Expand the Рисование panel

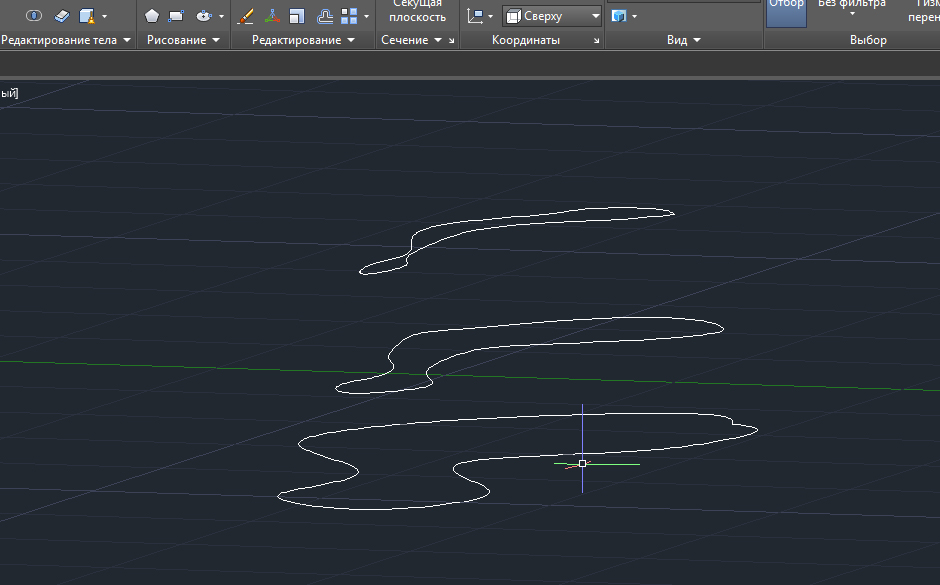click(183, 40)
